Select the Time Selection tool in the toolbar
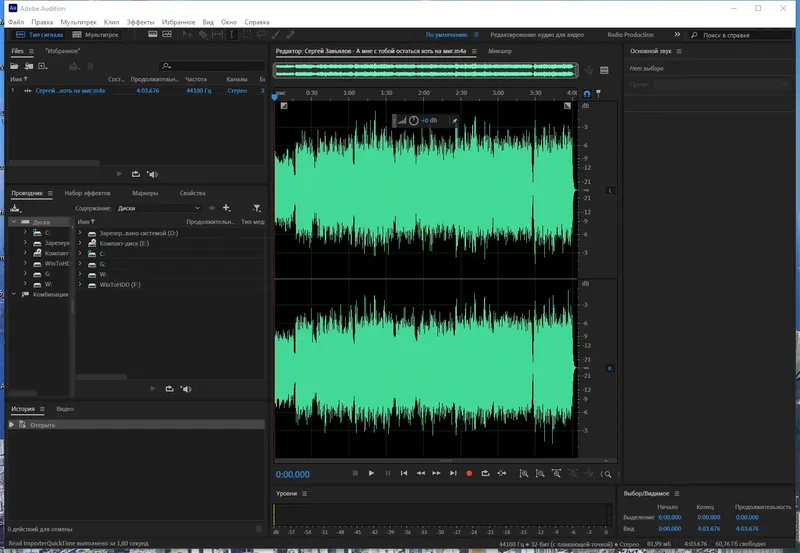 pos(232,34)
